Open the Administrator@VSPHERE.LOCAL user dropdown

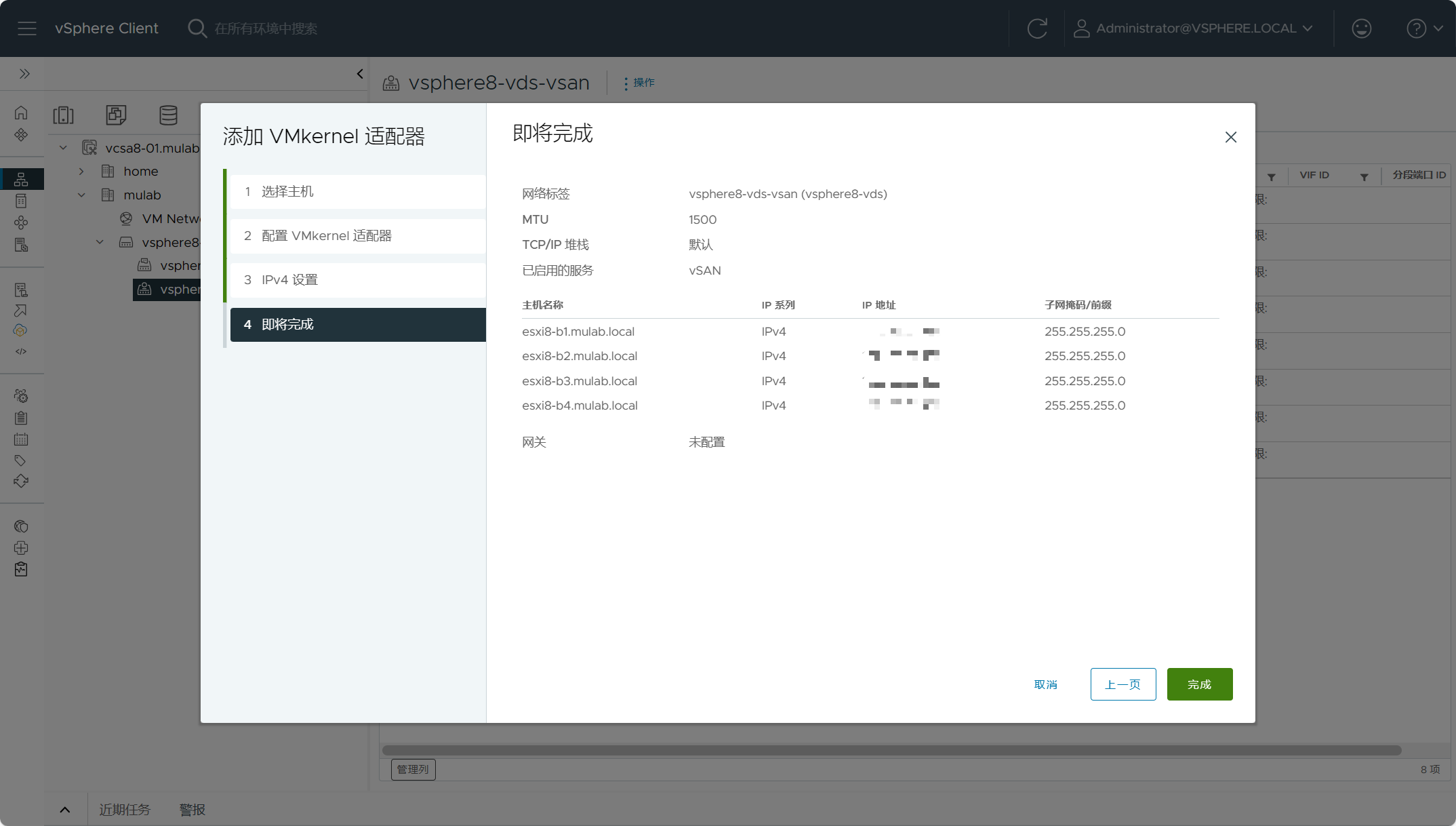(x=1194, y=28)
